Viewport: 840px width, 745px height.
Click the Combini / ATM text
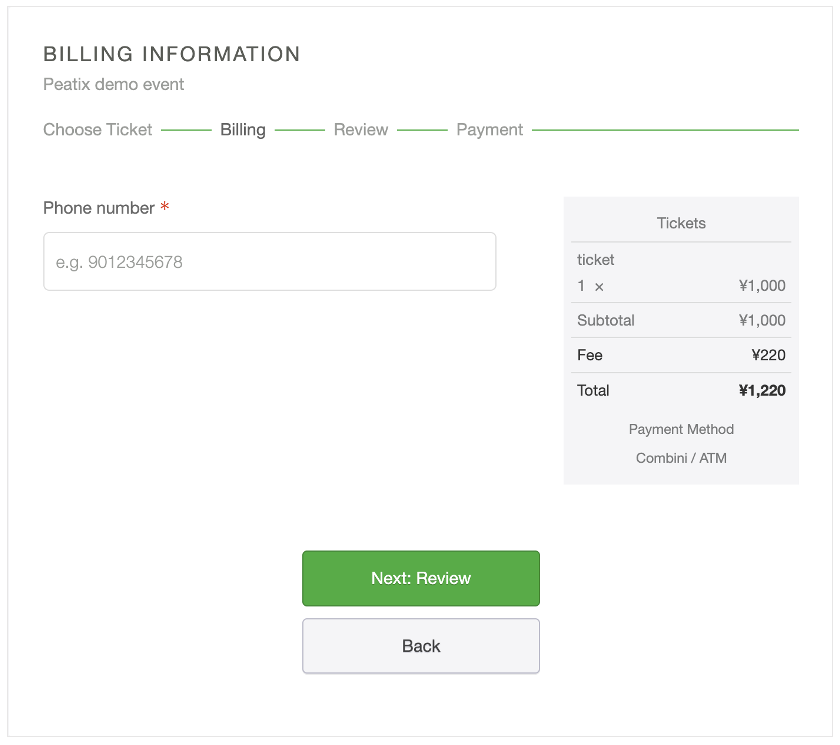pos(681,458)
